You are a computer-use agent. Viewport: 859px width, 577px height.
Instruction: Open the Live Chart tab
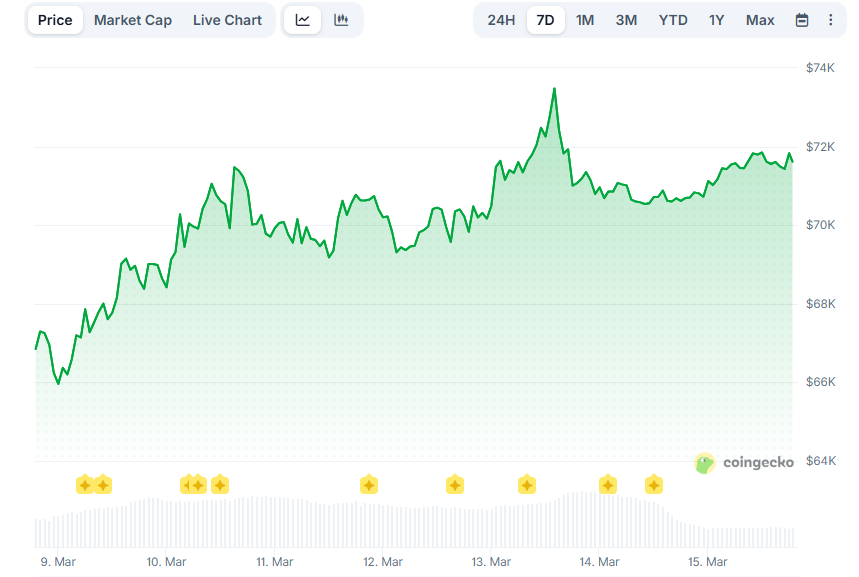(227, 20)
